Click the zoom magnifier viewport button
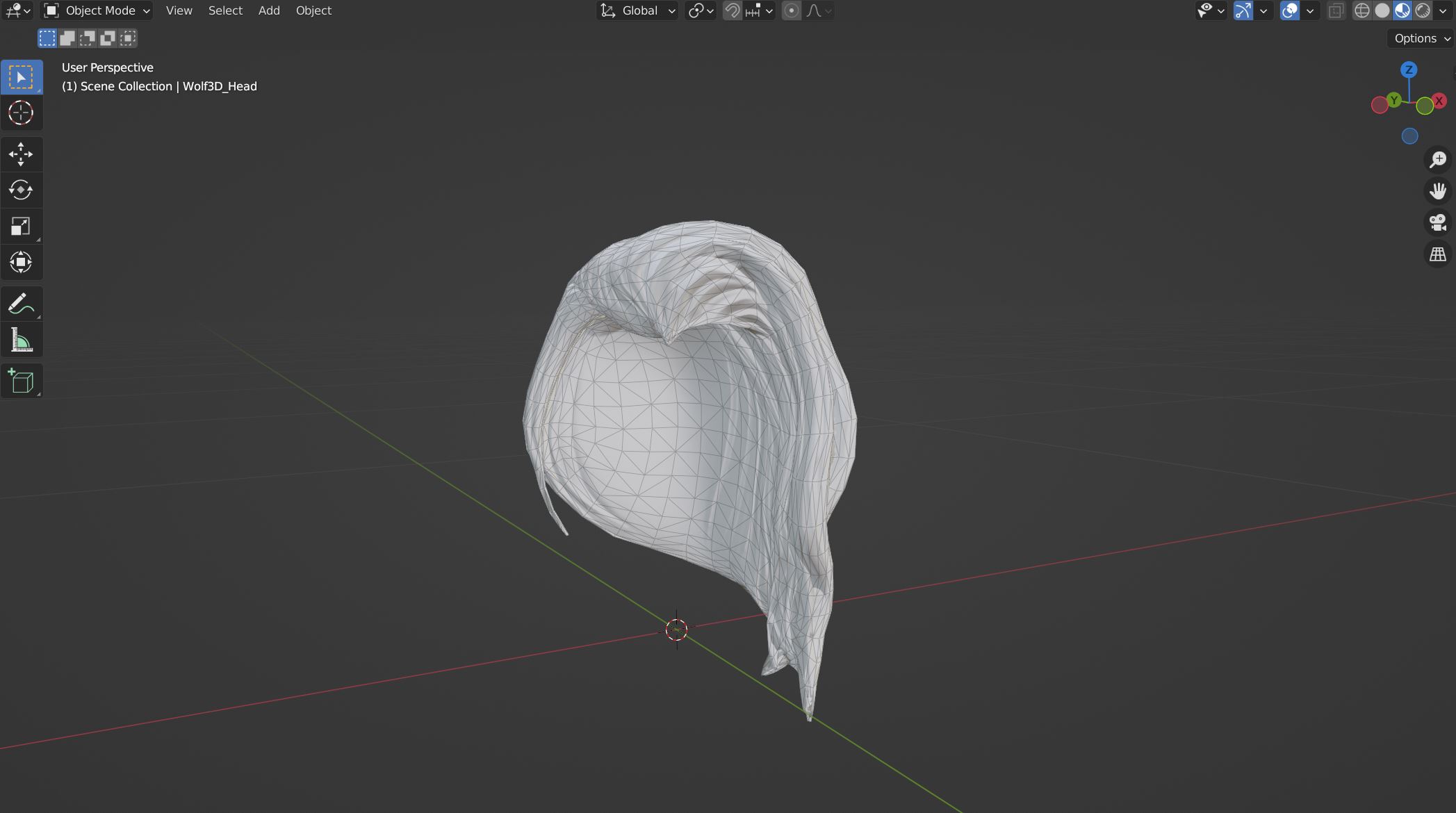This screenshot has height=813, width=1456. click(1437, 160)
